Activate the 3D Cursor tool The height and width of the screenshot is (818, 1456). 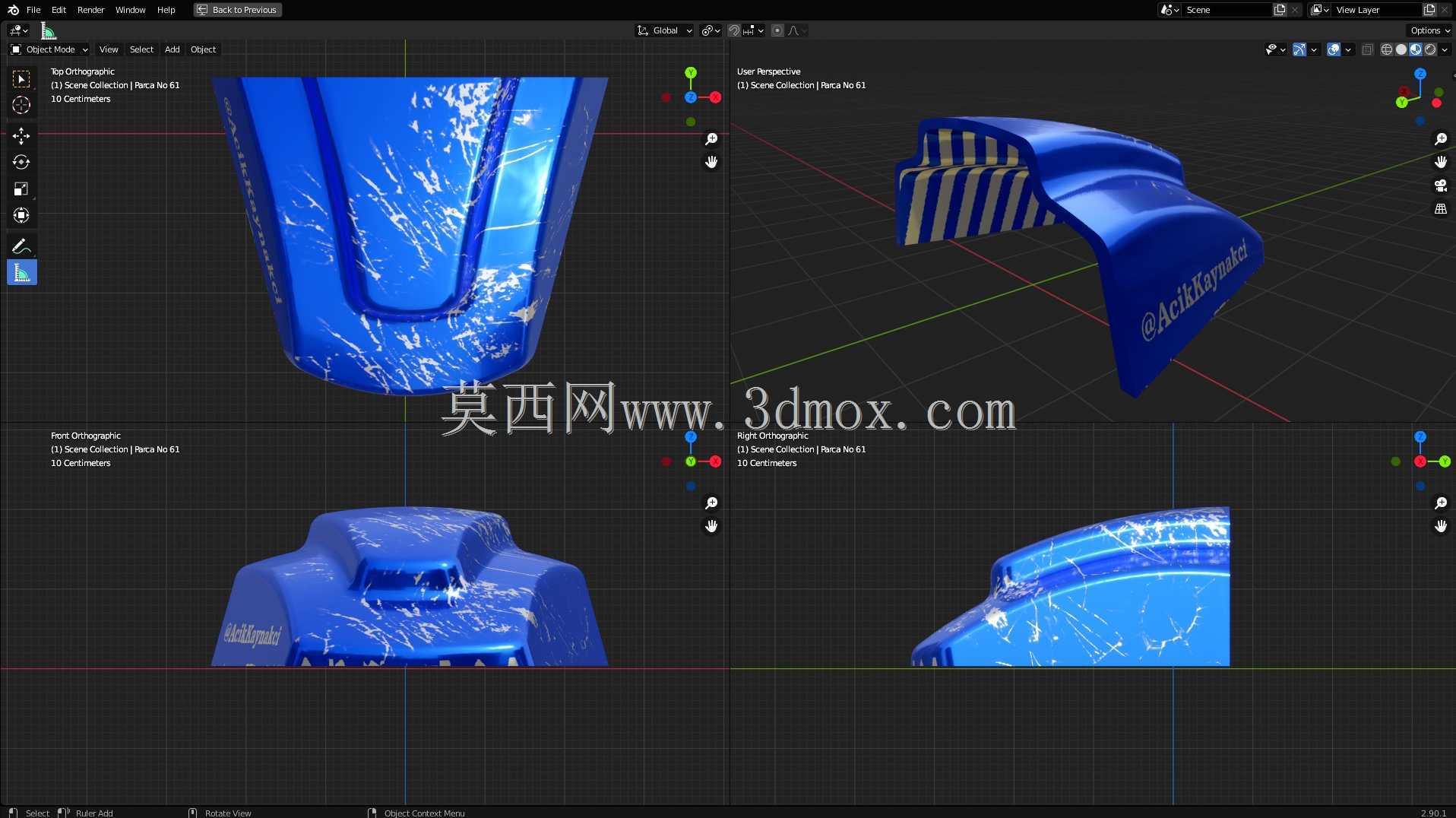[21, 106]
